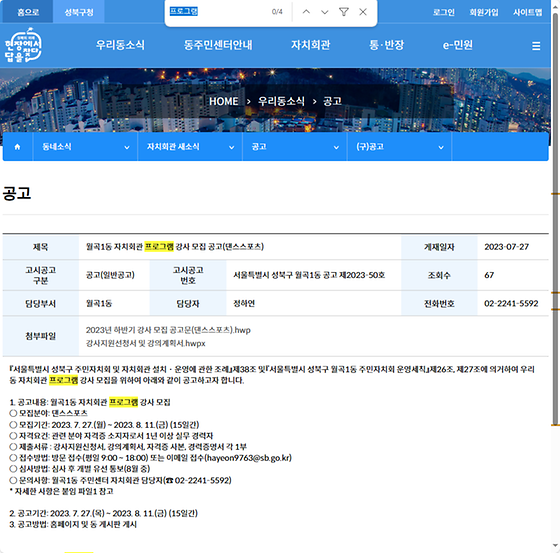560x553 pixels.
Task: Click the 문의사항 line
Action: (120, 480)
